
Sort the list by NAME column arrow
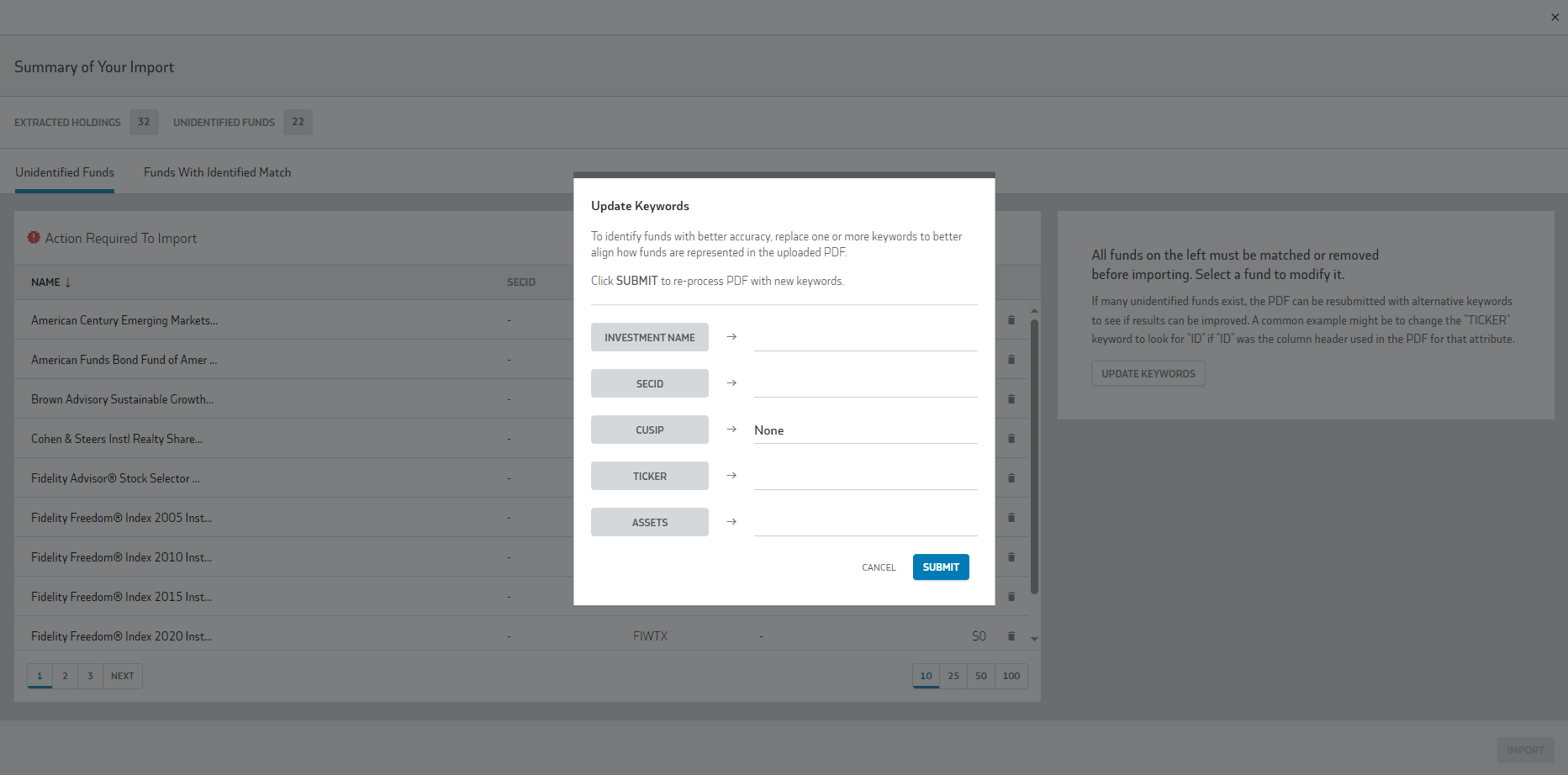(68, 282)
